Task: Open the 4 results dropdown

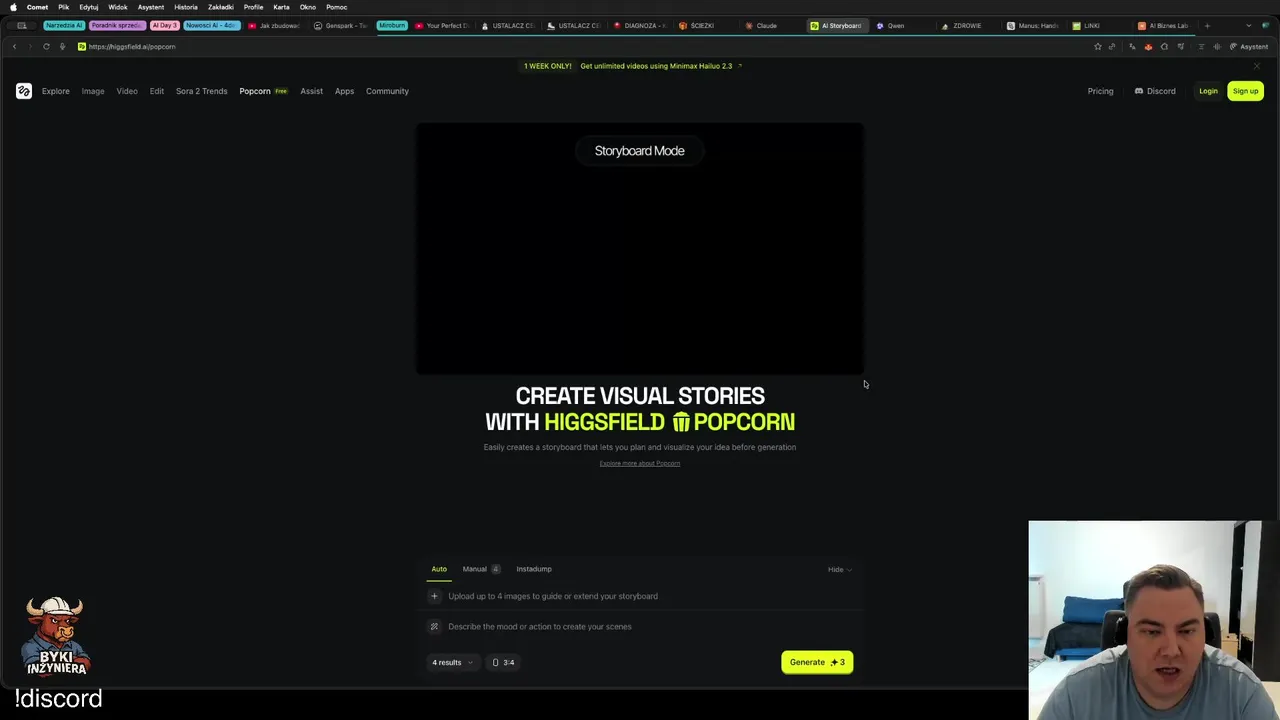Action: pos(452,662)
